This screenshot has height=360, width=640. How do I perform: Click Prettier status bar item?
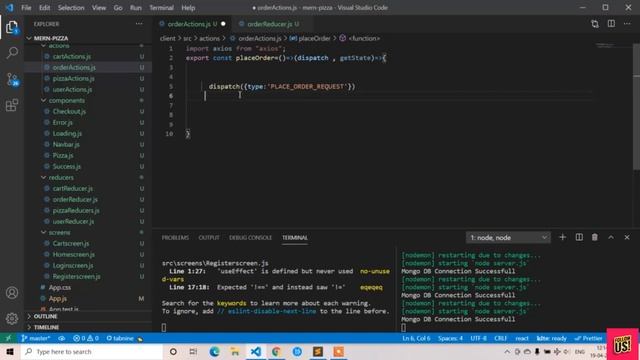tap(588, 338)
